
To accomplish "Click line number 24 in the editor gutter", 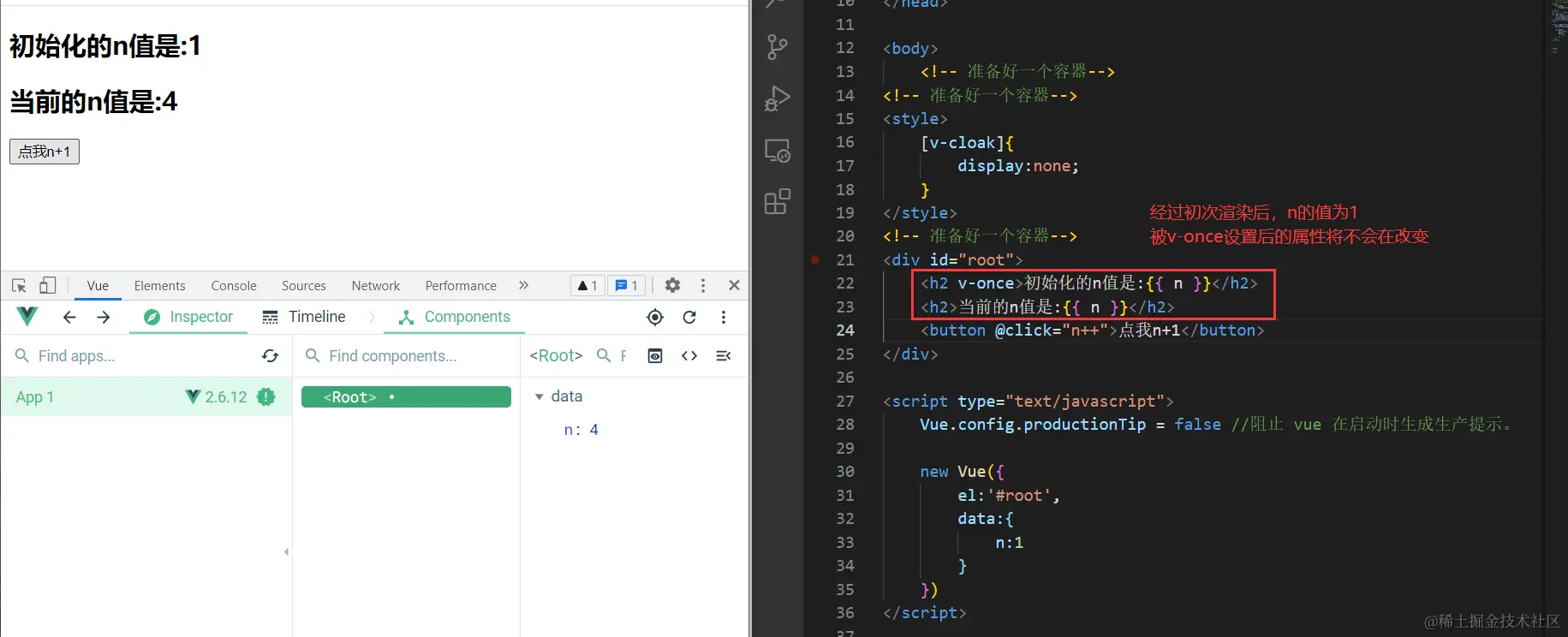I will point(844,330).
